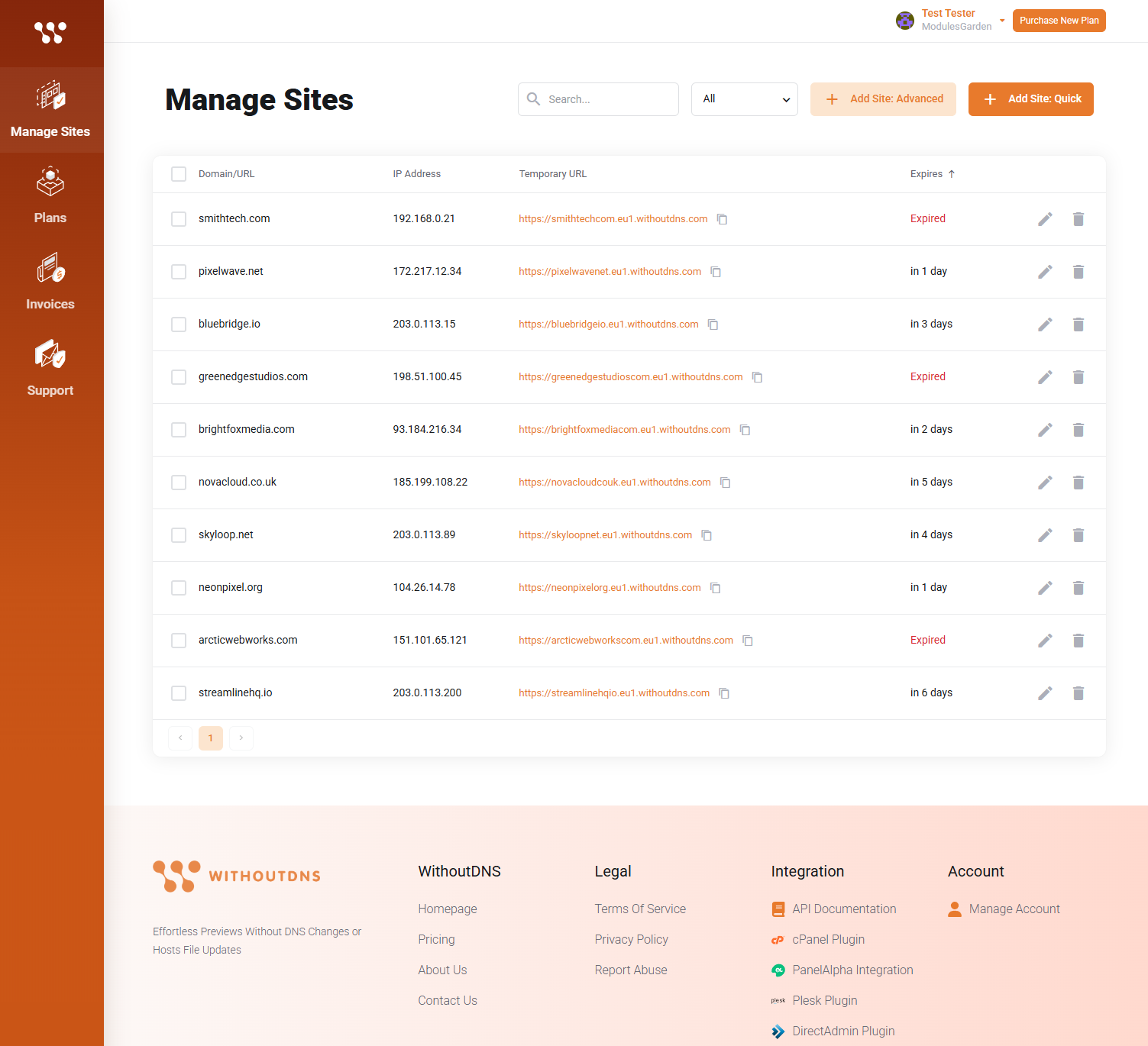
Task: Select all sites using the header checkbox
Action: 178,173
